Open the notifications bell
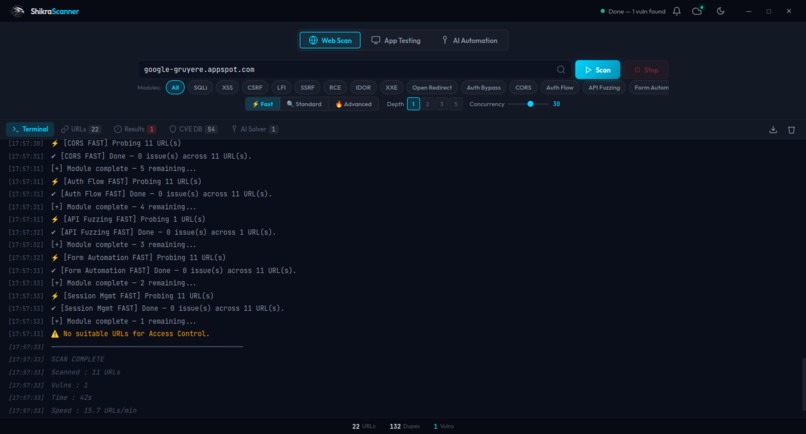Screen dimensions: 806x434 pos(676,11)
